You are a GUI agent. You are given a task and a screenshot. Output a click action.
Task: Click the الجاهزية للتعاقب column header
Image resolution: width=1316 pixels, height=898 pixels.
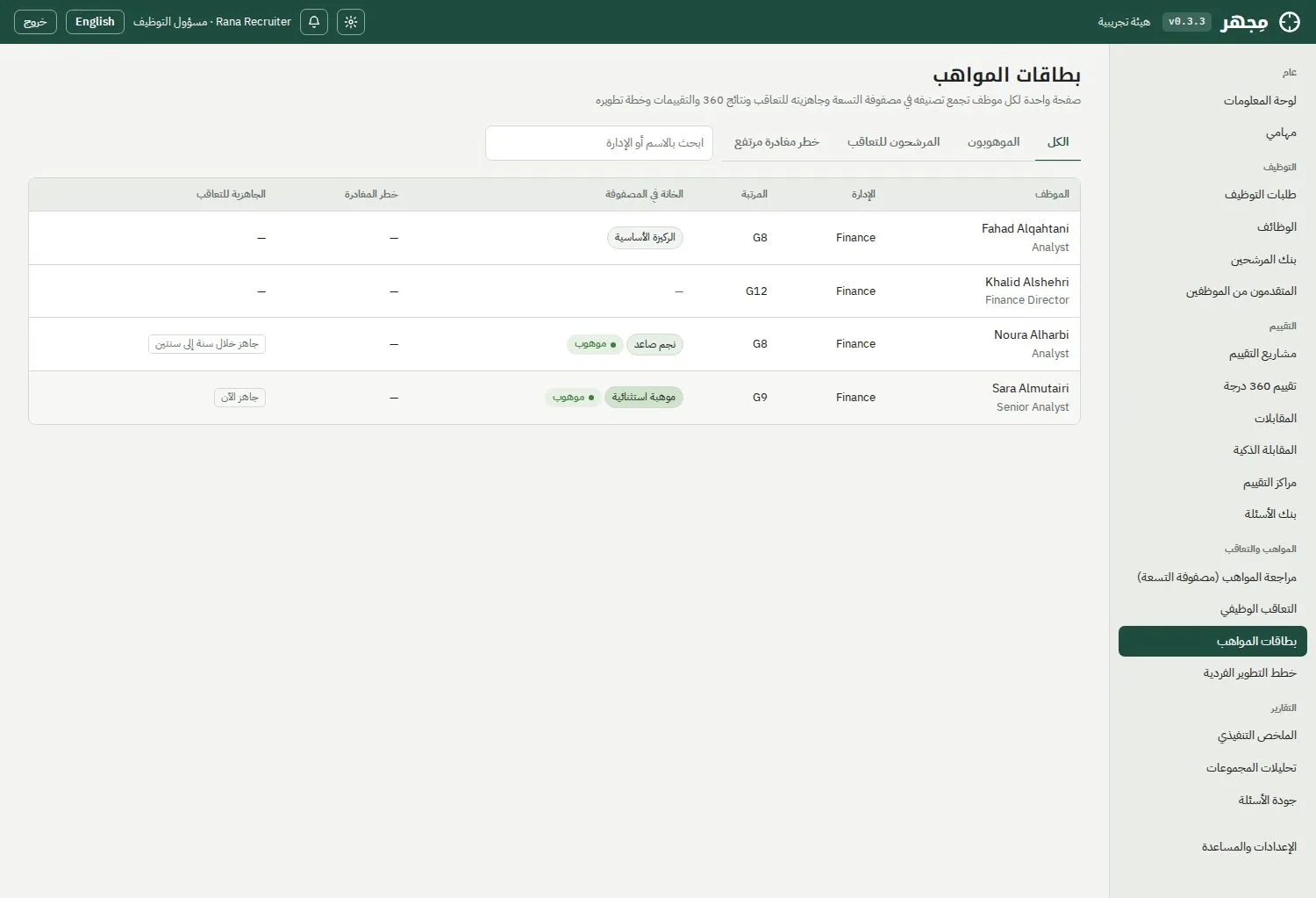coord(231,194)
